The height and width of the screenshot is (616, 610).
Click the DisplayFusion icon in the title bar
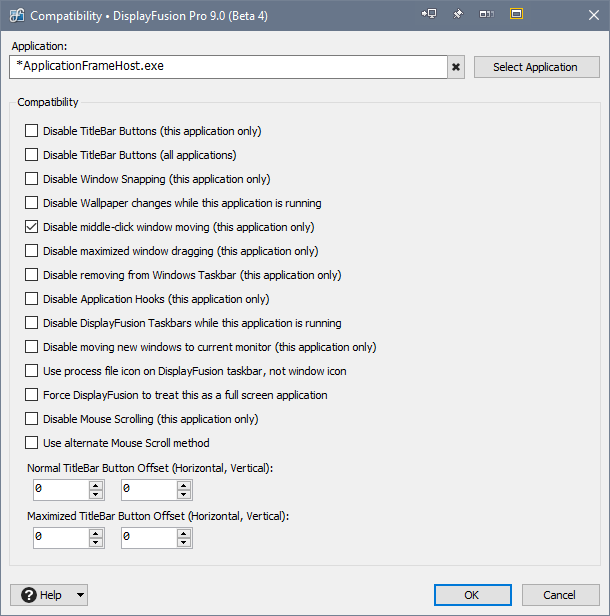click(16, 16)
